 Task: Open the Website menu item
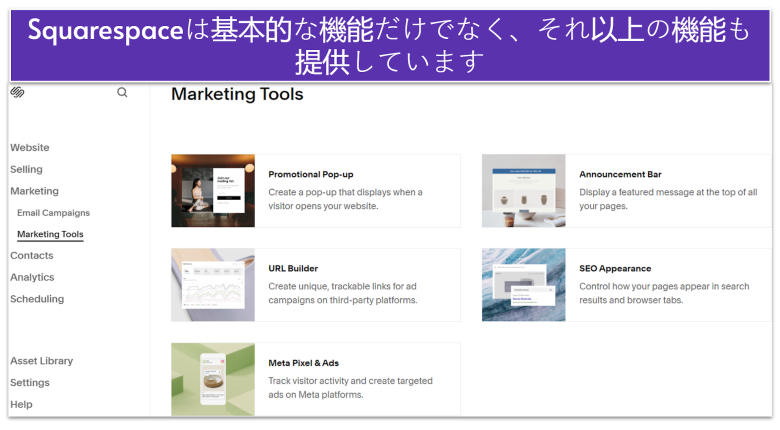pos(30,148)
